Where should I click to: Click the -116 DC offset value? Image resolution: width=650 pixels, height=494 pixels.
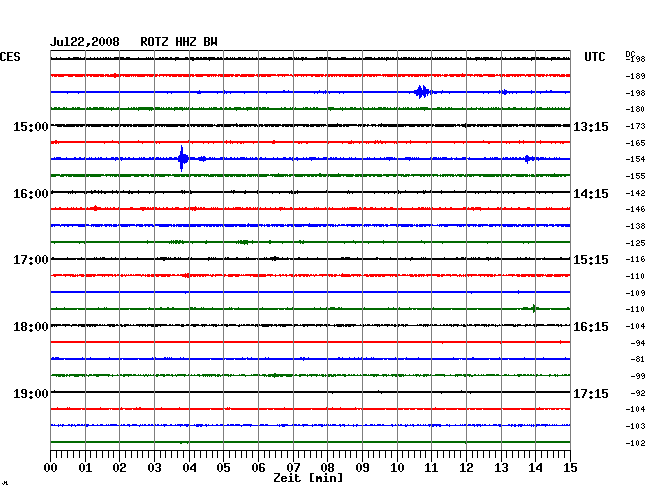click(635, 259)
